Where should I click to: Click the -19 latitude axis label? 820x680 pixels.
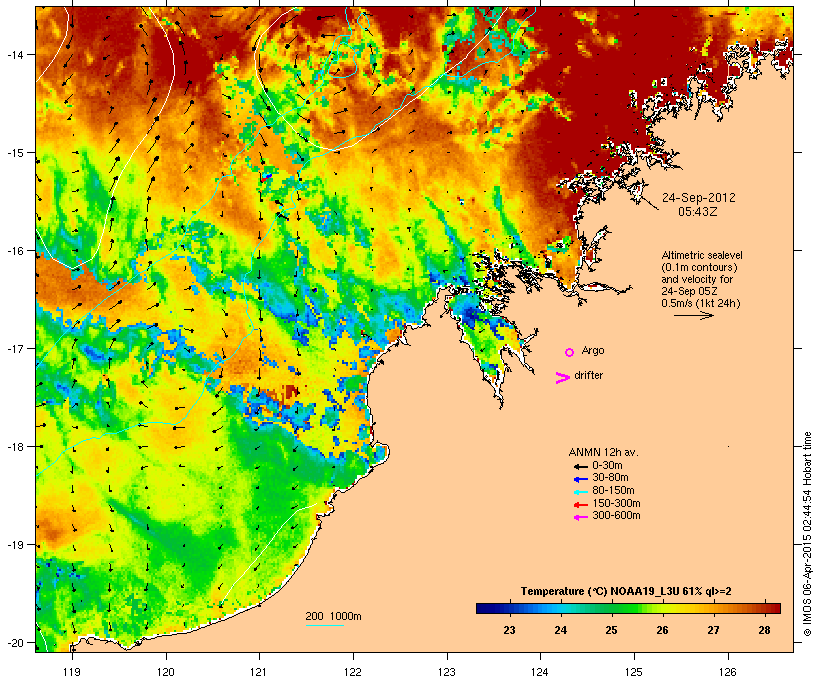[14, 545]
